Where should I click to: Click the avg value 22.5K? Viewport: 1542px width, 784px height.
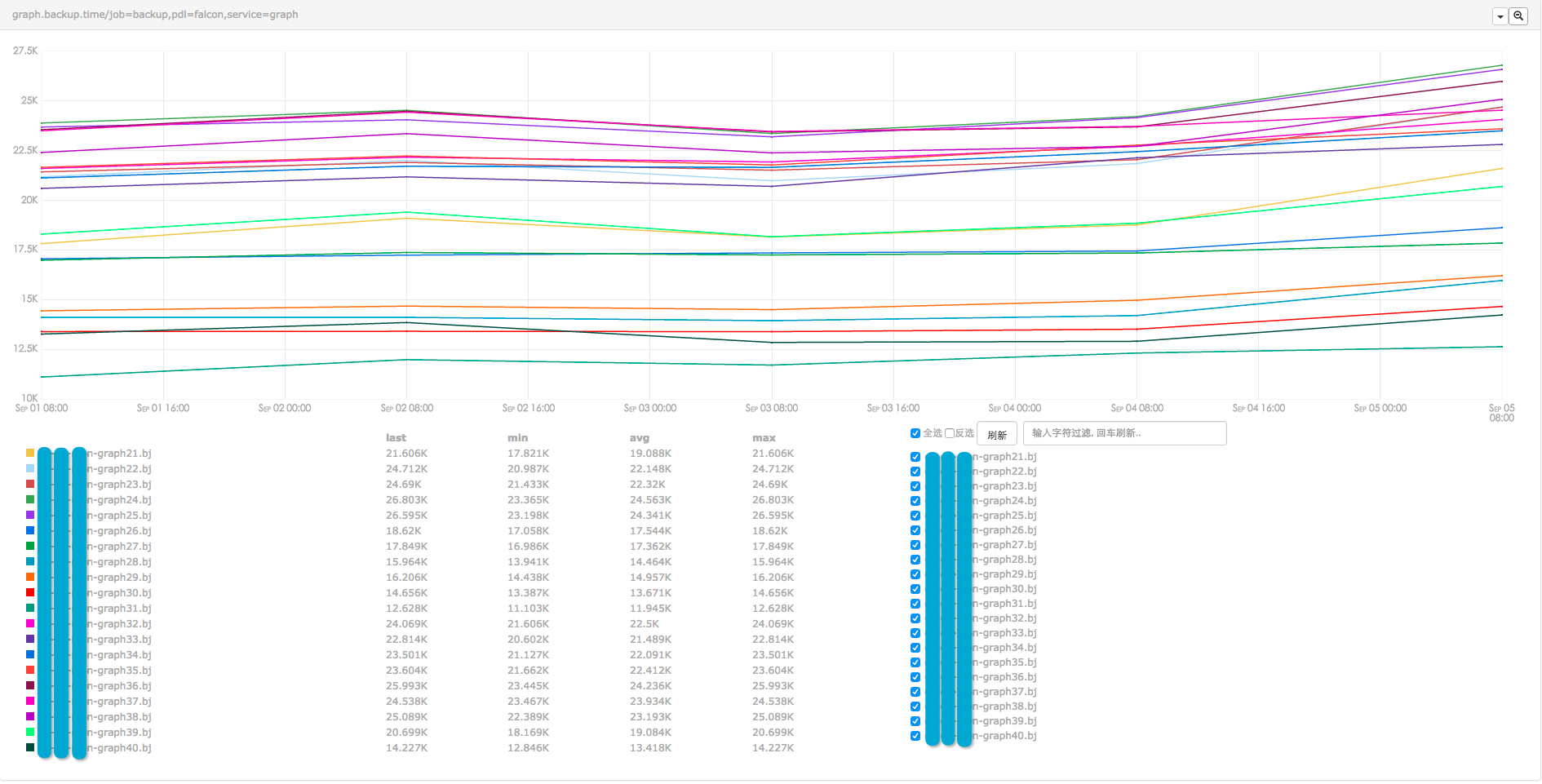[x=645, y=624]
